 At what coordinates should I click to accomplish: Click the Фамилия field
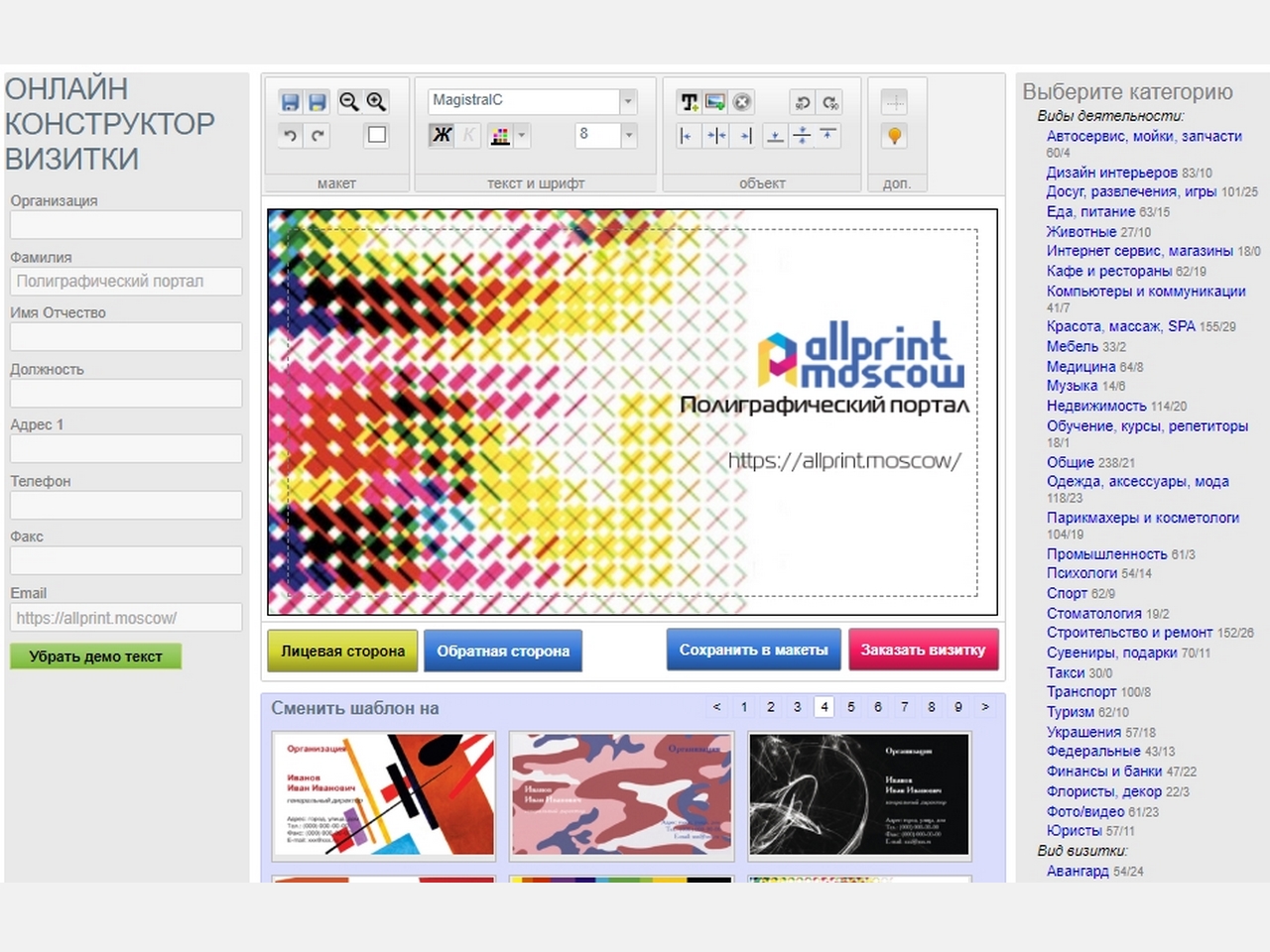click(x=126, y=281)
